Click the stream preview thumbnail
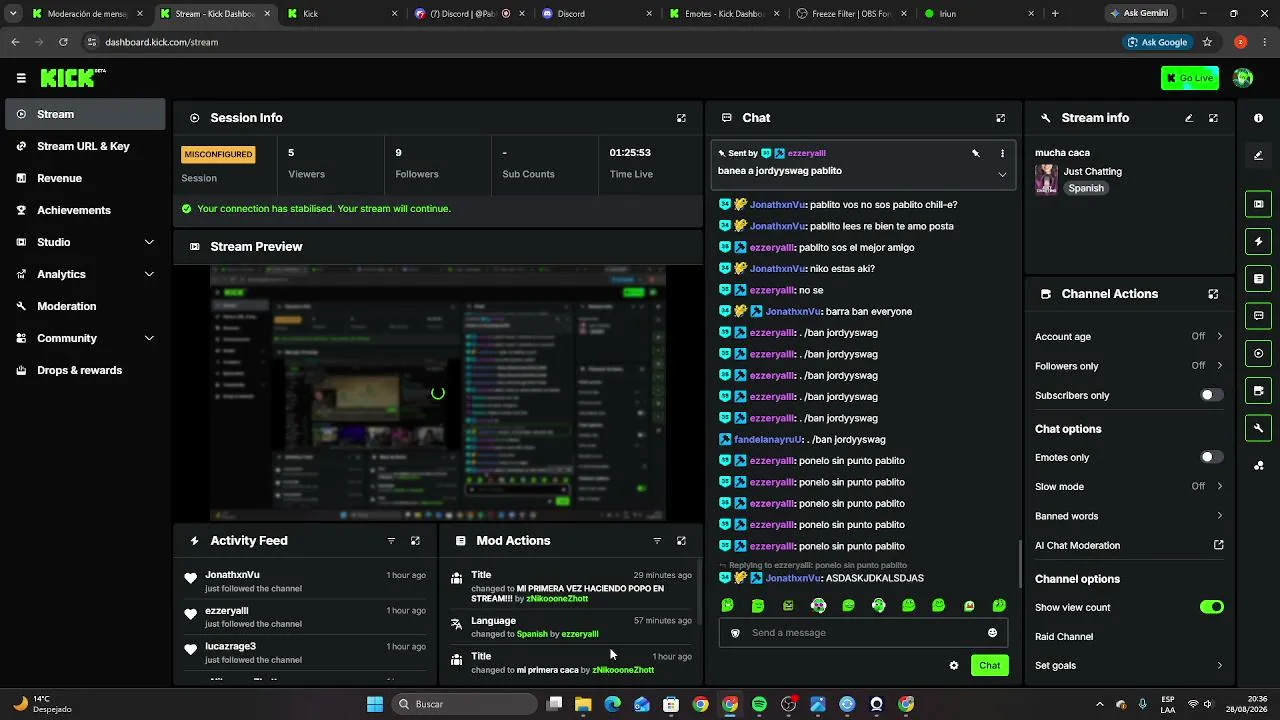This screenshot has width=1280, height=720. [438, 393]
